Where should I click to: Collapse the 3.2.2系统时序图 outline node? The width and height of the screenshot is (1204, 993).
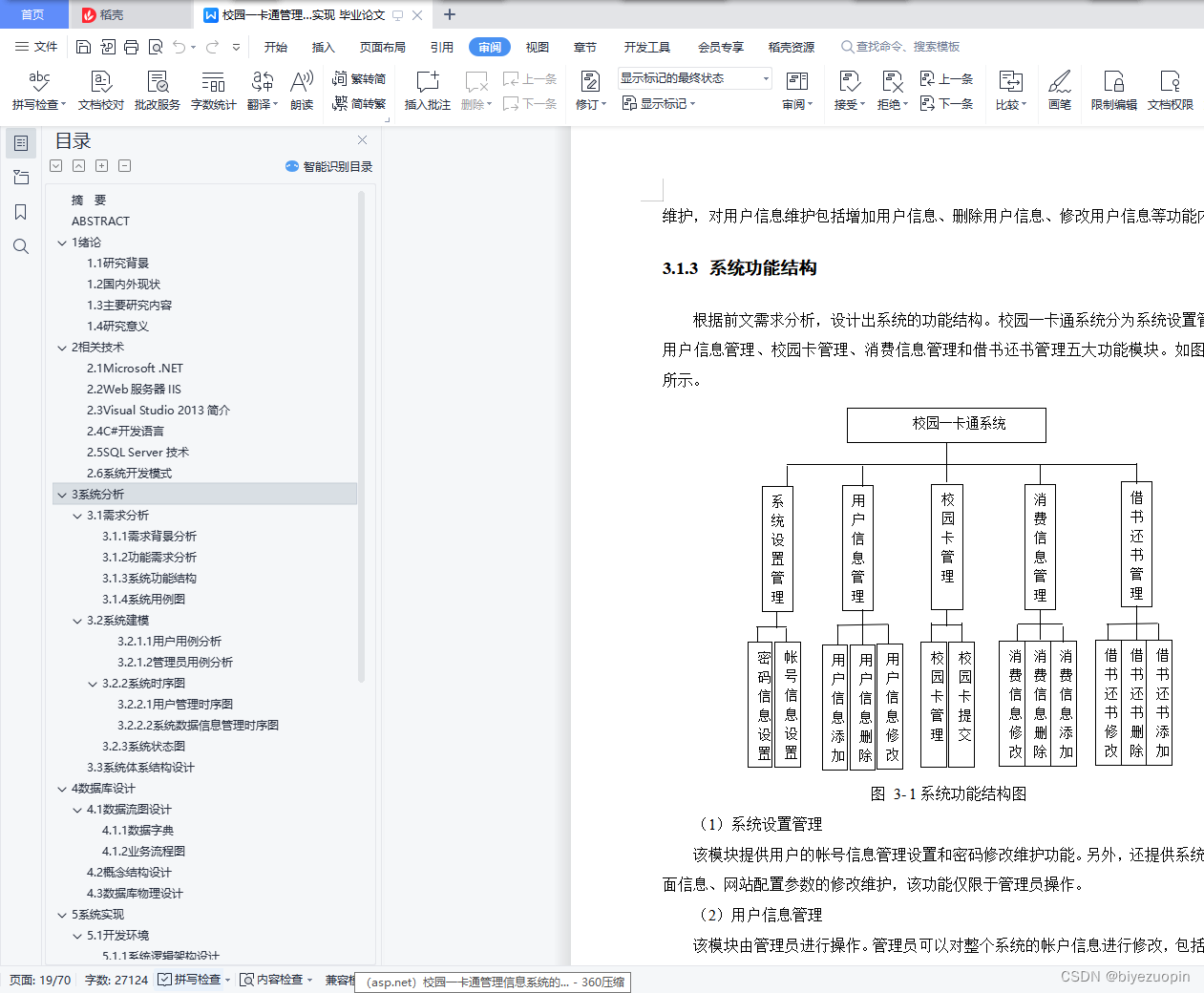point(93,684)
